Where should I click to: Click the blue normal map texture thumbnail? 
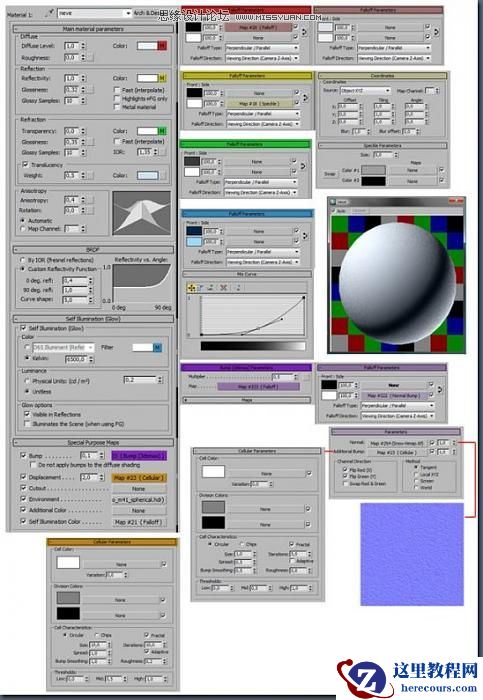coord(412,554)
